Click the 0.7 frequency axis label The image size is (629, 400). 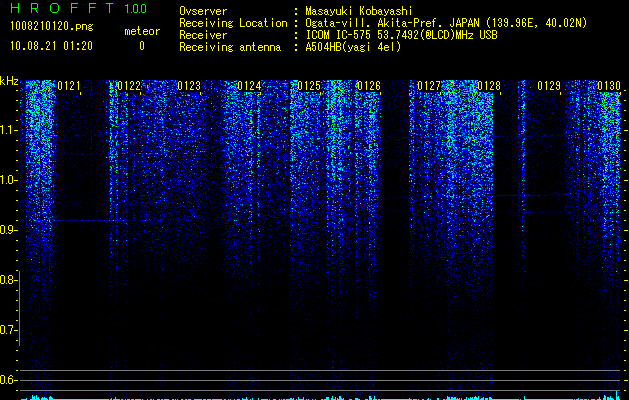(x=8, y=330)
